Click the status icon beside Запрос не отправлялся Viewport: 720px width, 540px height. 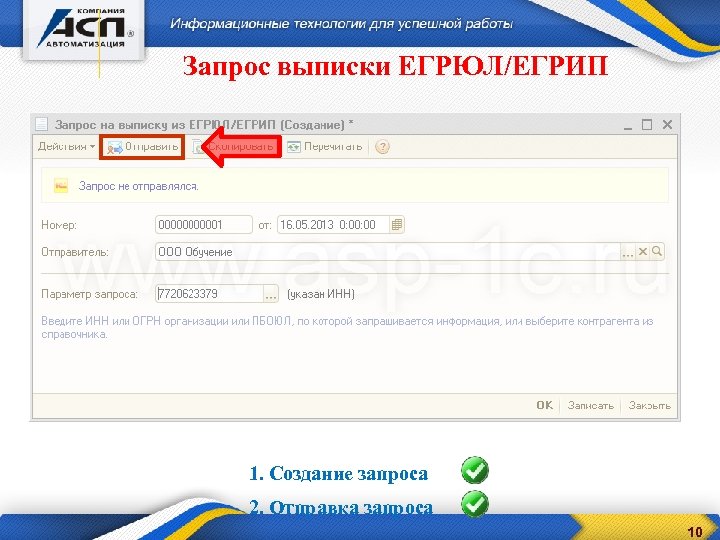61,186
